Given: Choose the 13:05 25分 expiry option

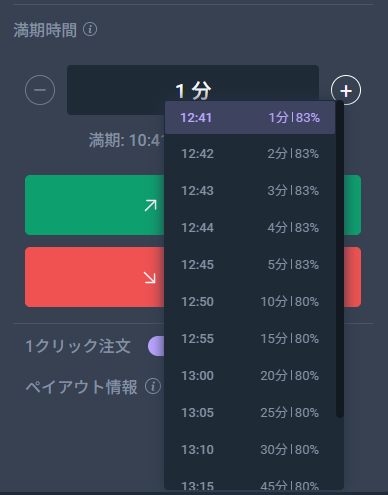Looking at the screenshot, I should [250, 413].
